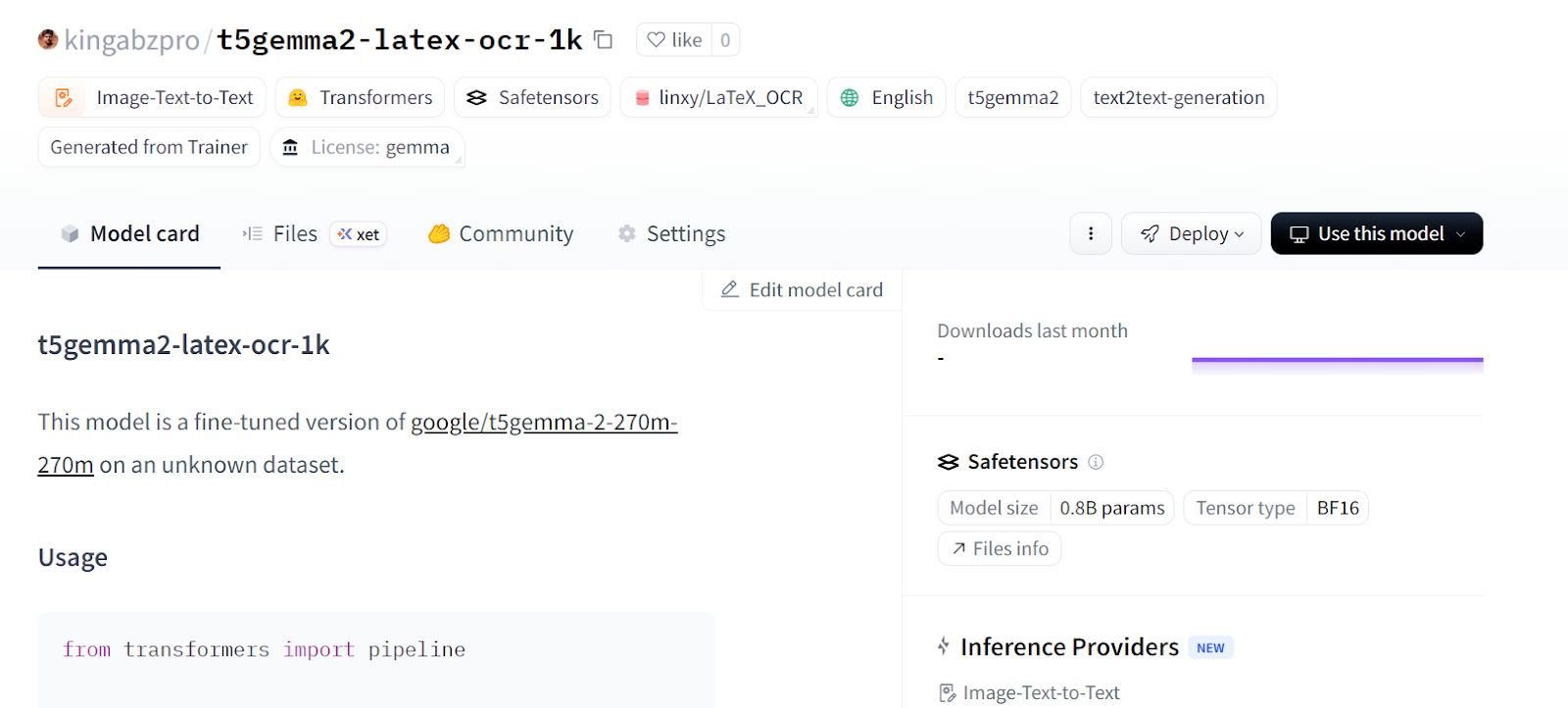Click the downloads last month chart line
Viewport: 1568px width, 708px height.
1337,361
